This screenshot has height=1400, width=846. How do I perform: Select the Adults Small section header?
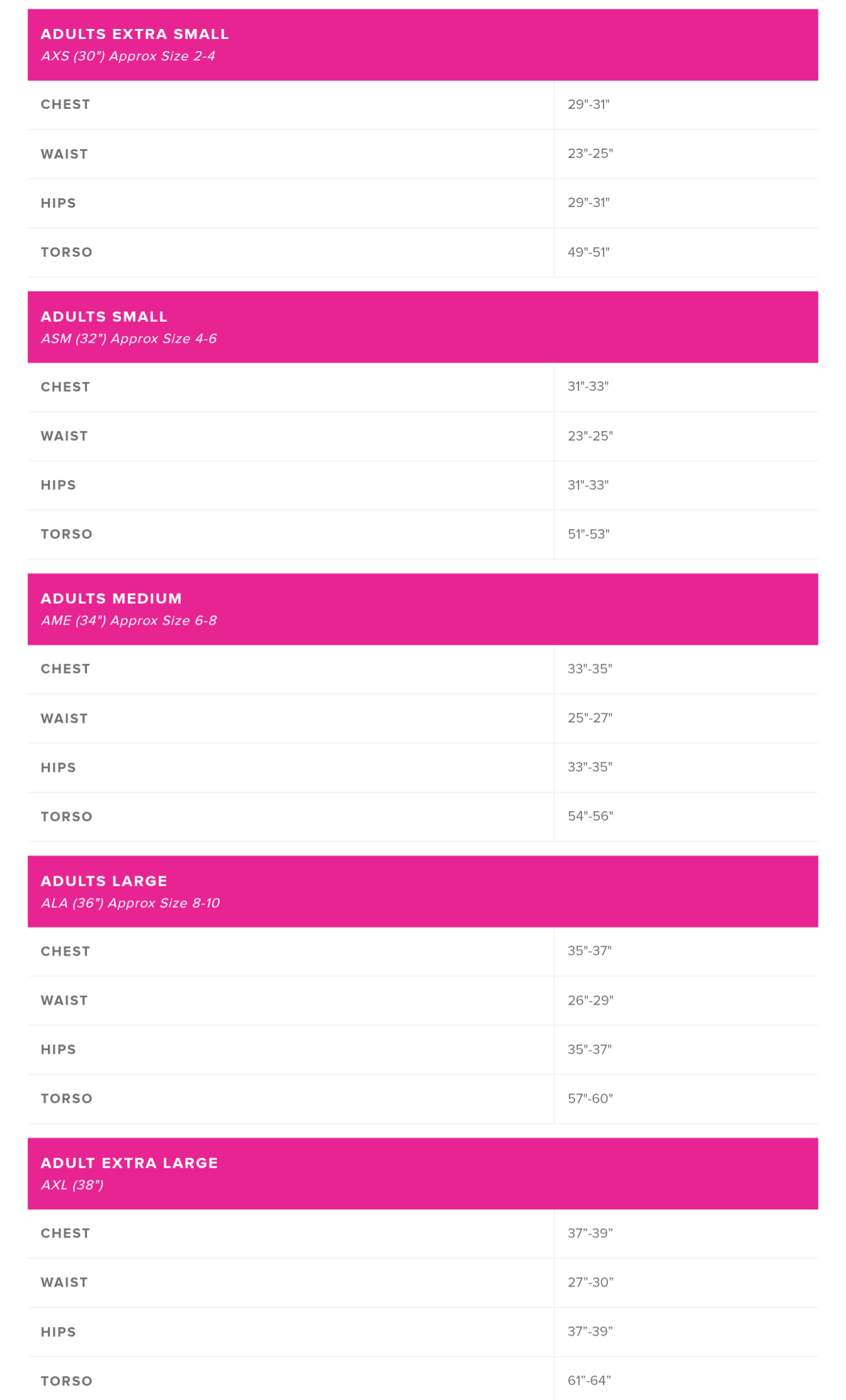pyautogui.click(x=422, y=327)
